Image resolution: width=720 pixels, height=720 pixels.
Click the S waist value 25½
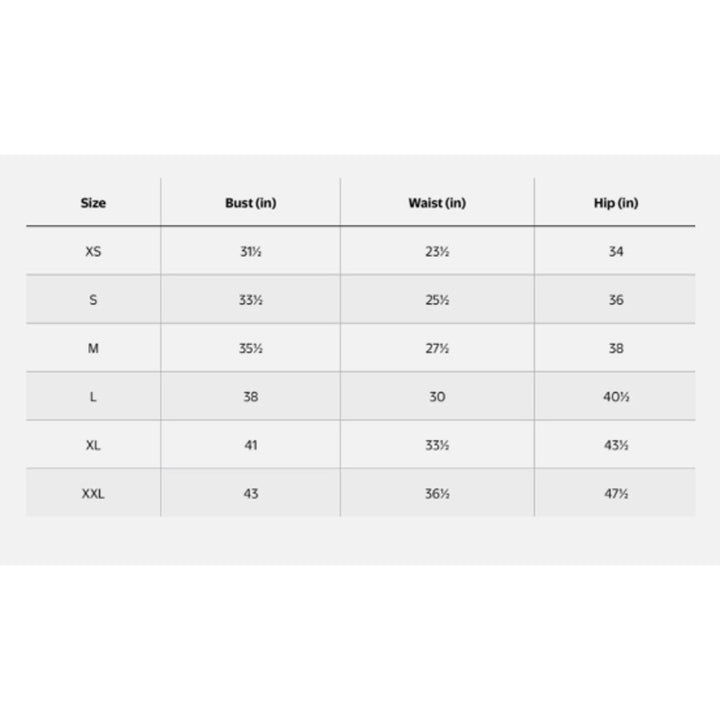coord(437,300)
